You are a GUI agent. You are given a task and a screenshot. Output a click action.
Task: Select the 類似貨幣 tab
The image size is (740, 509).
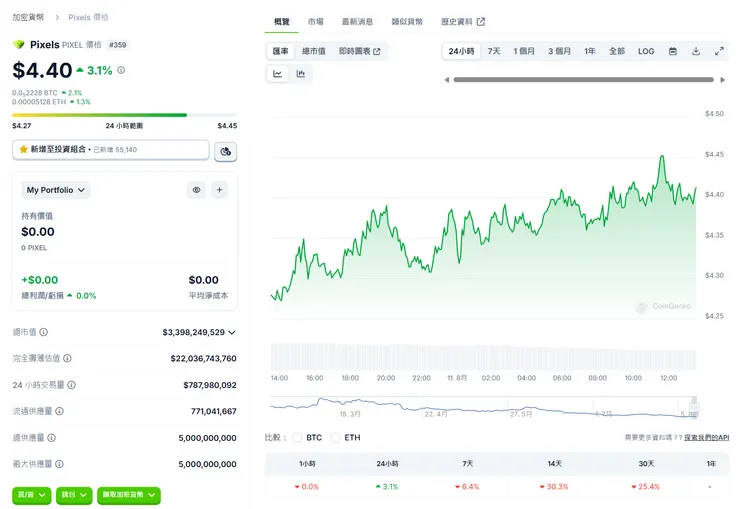[x=407, y=22]
